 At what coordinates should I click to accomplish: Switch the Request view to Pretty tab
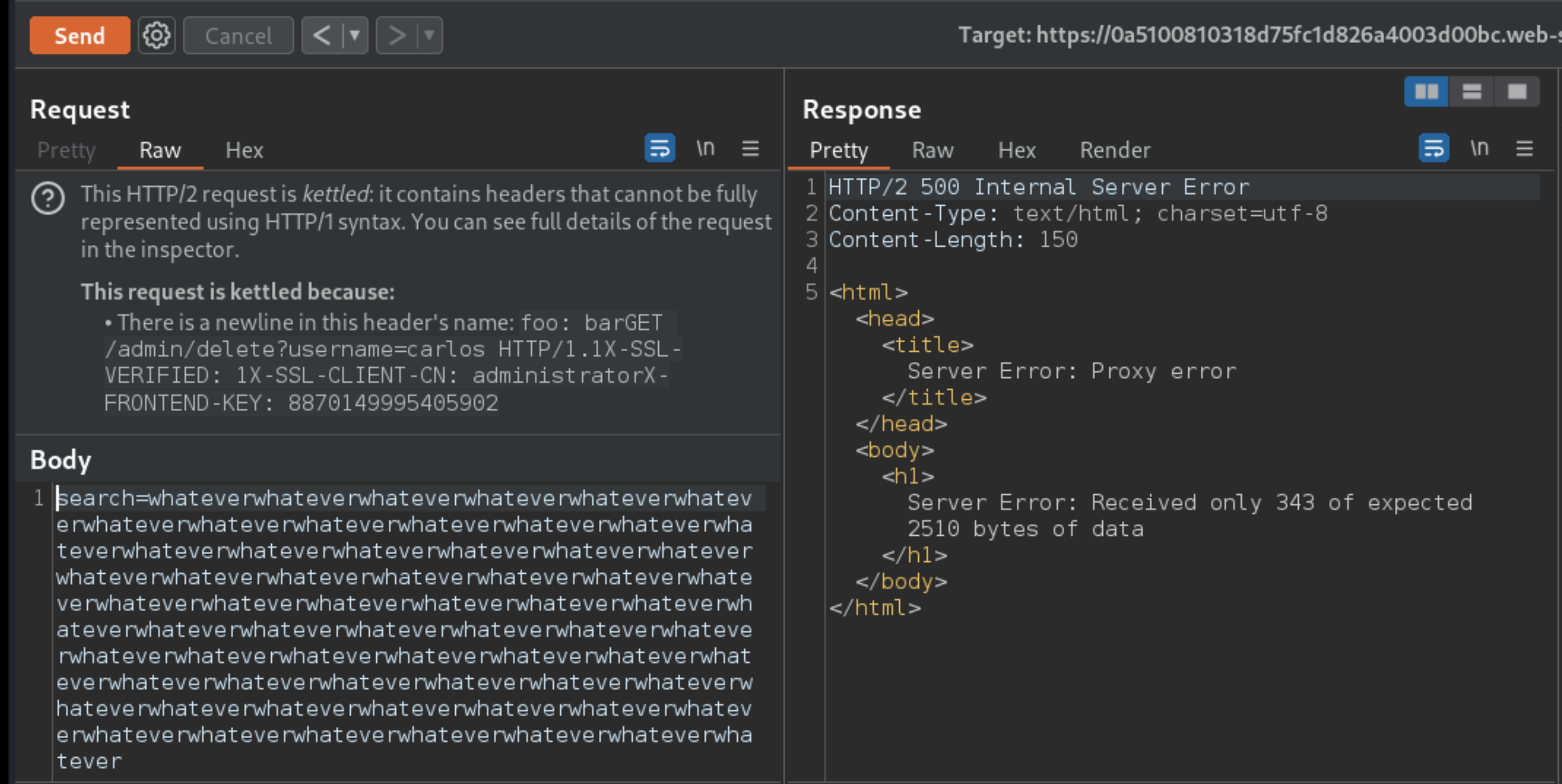point(66,150)
